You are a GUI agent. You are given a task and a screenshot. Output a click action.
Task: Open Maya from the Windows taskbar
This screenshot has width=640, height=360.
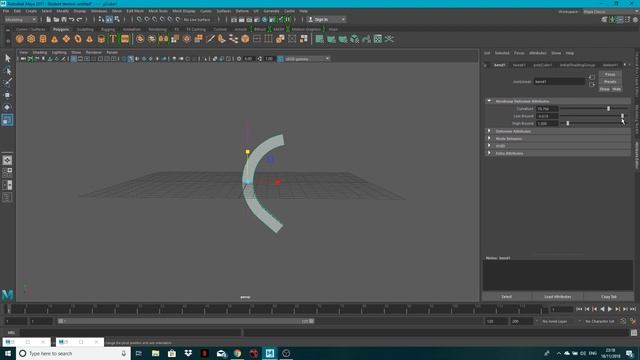(270, 353)
